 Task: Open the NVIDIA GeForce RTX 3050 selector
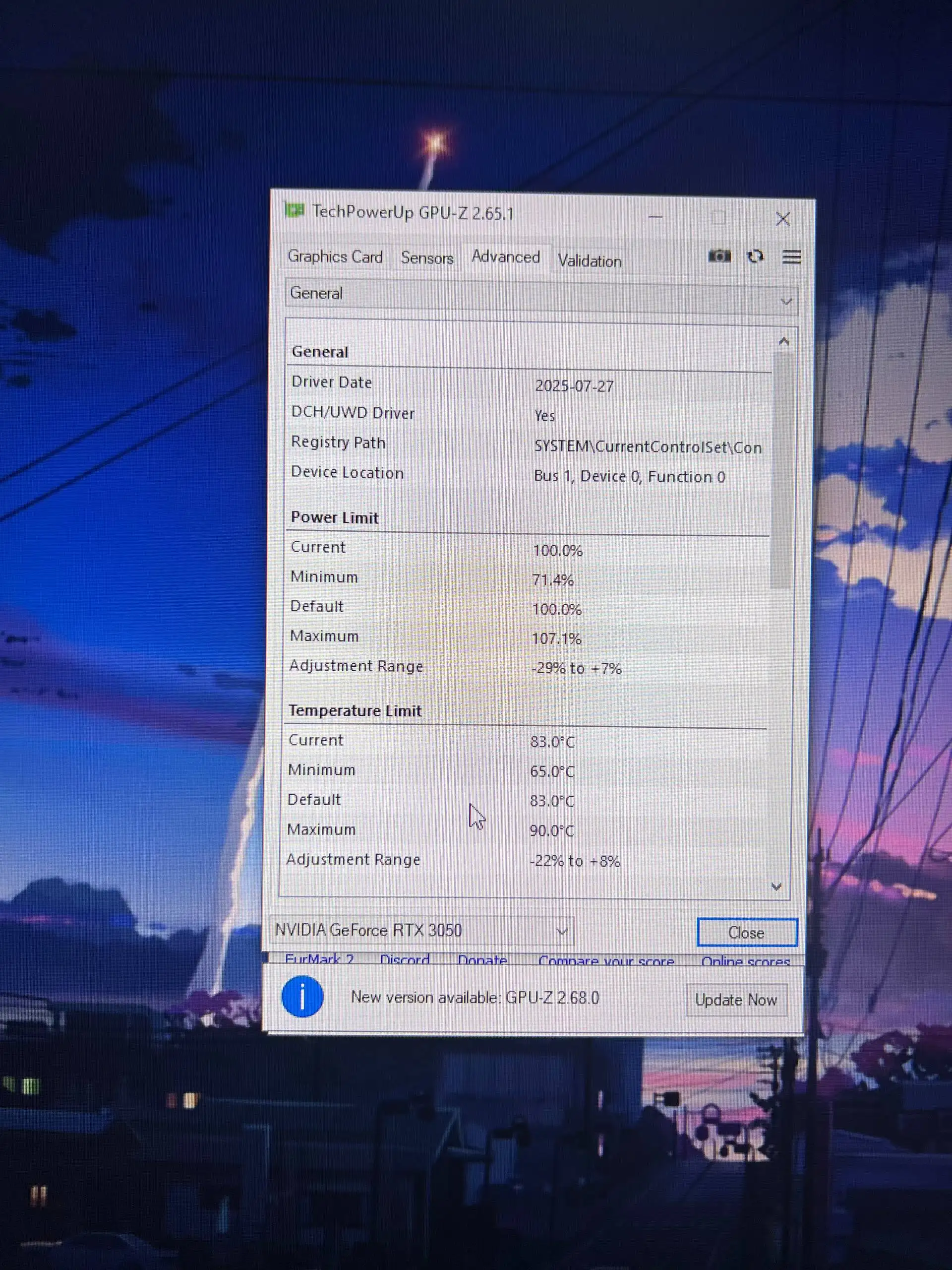pyautogui.click(x=422, y=930)
